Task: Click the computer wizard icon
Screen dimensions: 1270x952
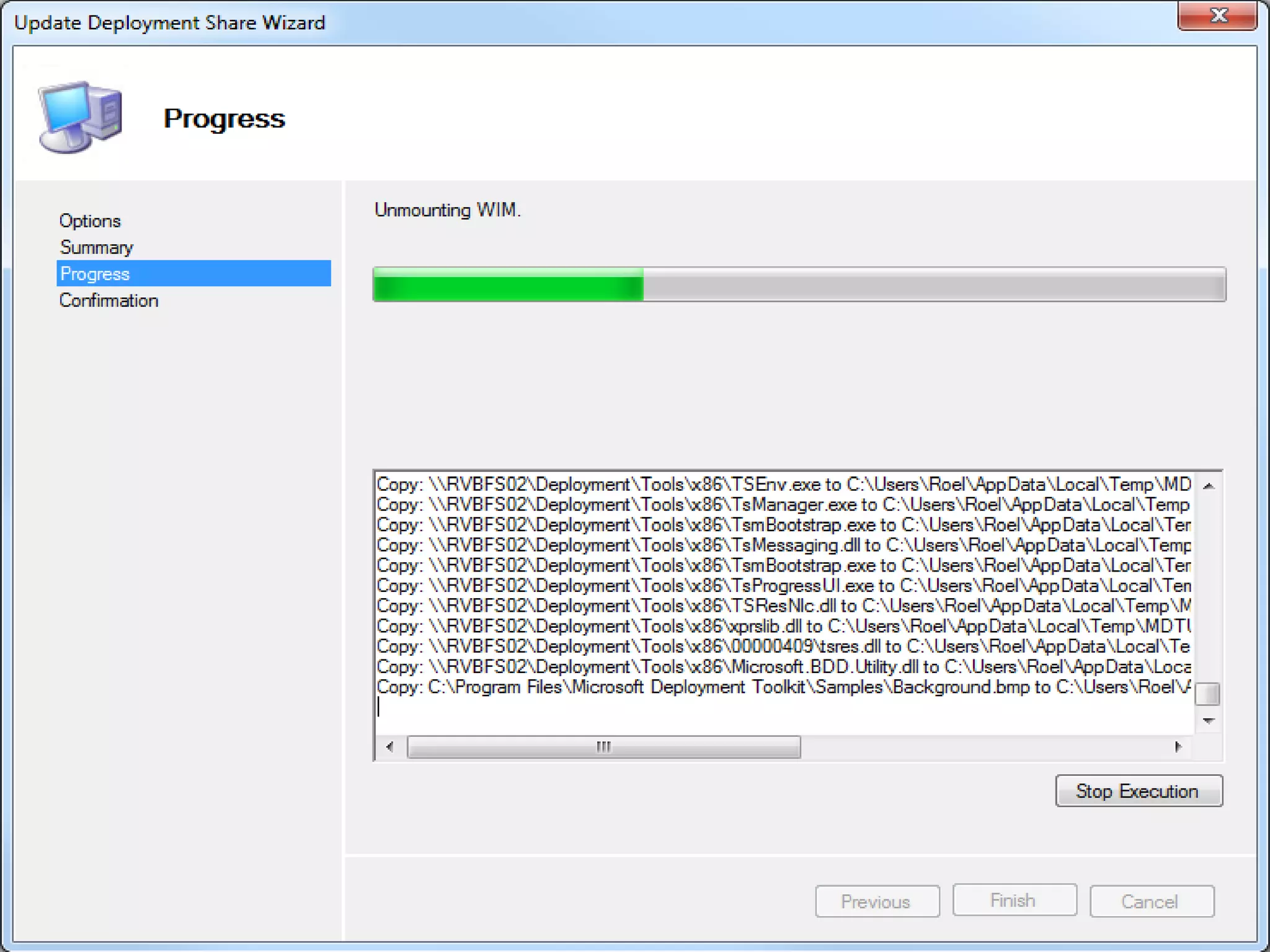Action: tap(81, 117)
